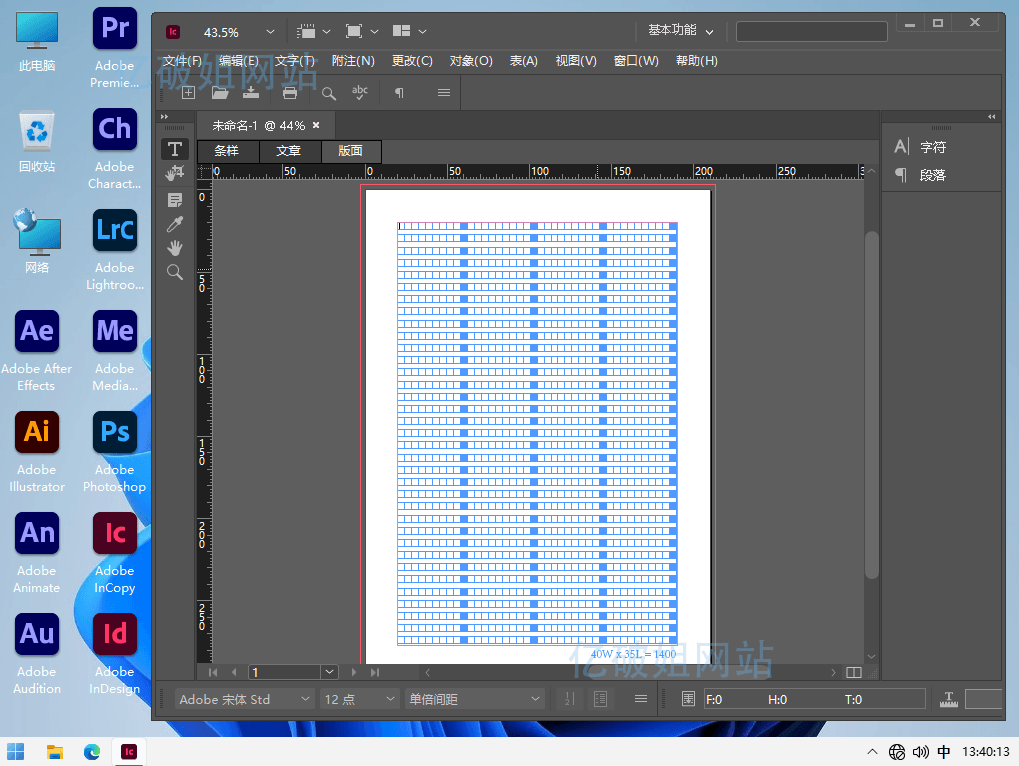Run spell check with abc icon
Image resolution: width=1019 pixels, height=766 pixels.
[x=360, y=93]
